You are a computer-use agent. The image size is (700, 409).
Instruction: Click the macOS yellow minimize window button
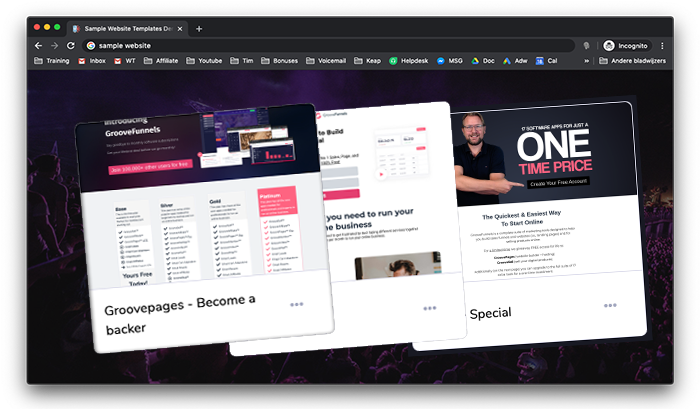[47, 27]
